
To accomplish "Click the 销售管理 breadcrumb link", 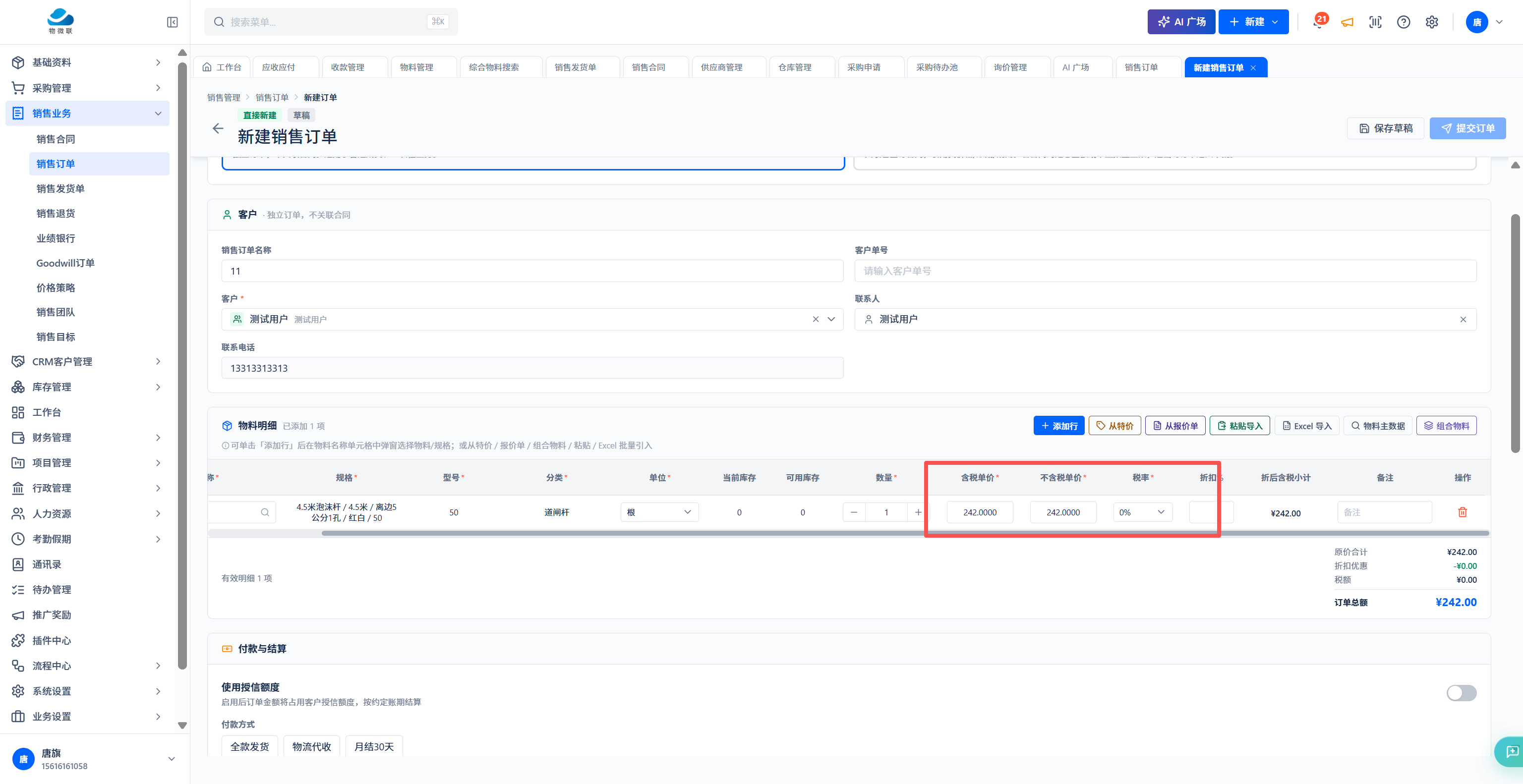I will (x=224, y=98).
